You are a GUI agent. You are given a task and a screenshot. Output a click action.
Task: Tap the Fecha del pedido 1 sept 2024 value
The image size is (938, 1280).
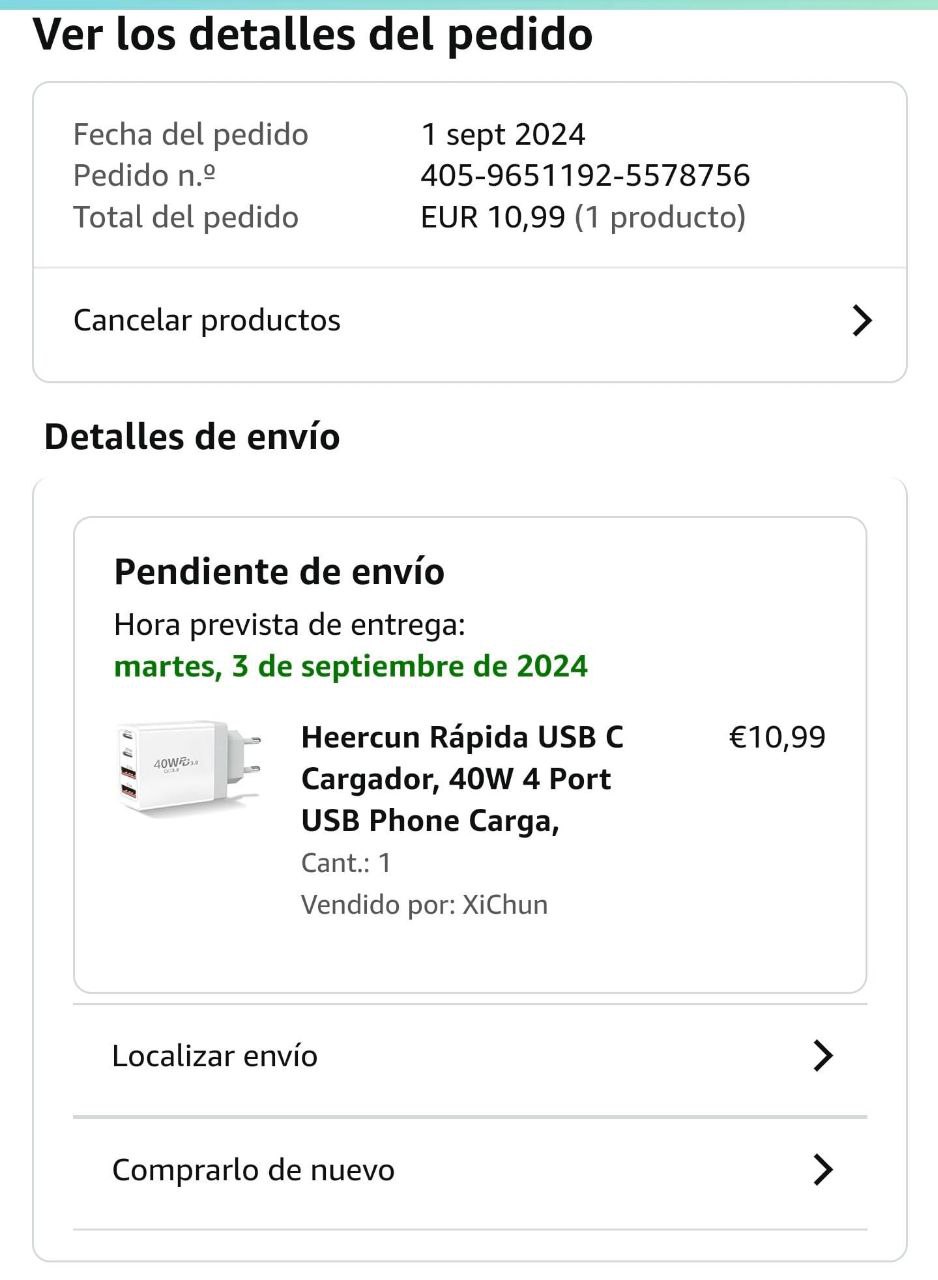tap(503, 134)
